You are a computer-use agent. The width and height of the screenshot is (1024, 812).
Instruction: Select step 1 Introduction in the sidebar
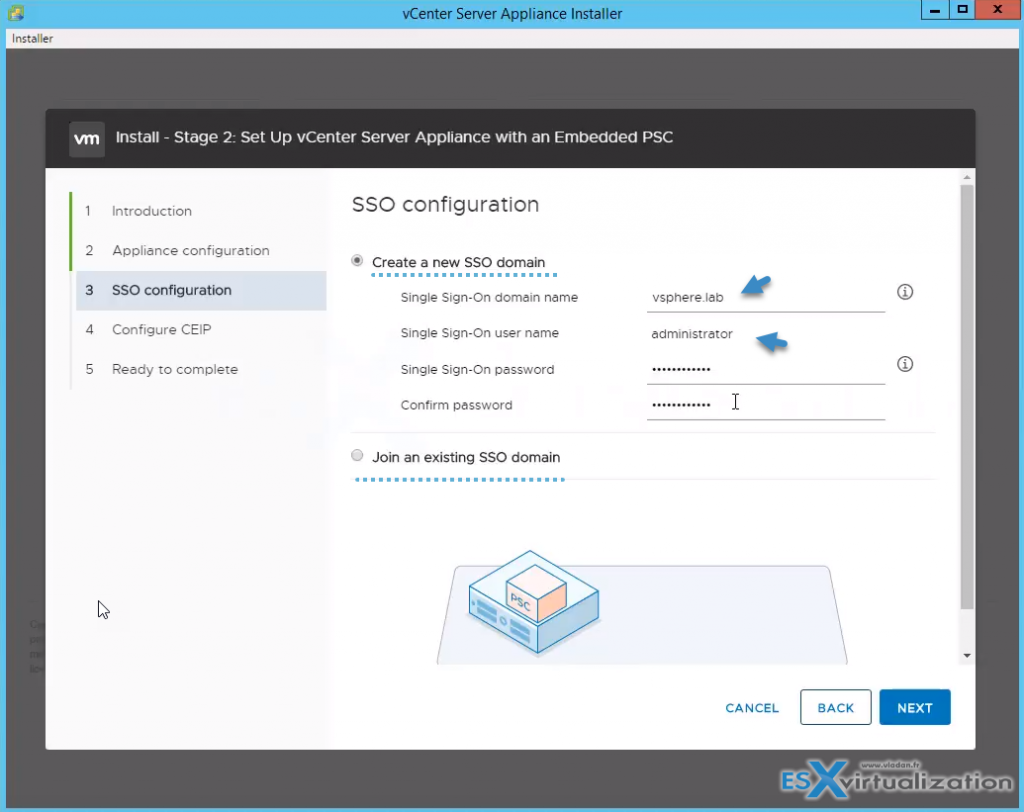[x=151, y=211]
